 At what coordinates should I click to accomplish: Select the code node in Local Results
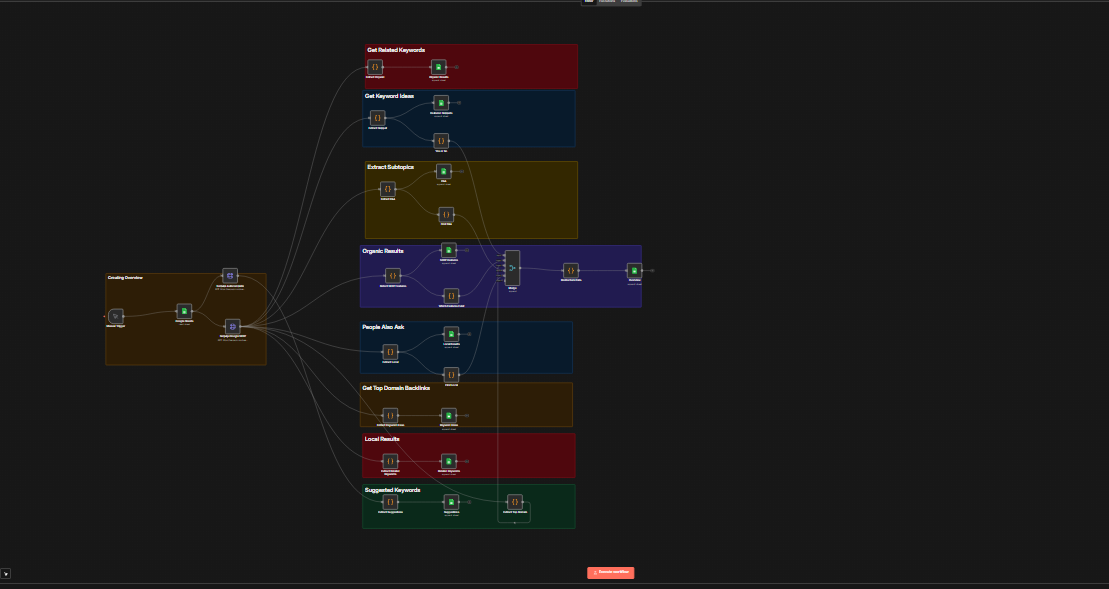click(x=390, y=461)
